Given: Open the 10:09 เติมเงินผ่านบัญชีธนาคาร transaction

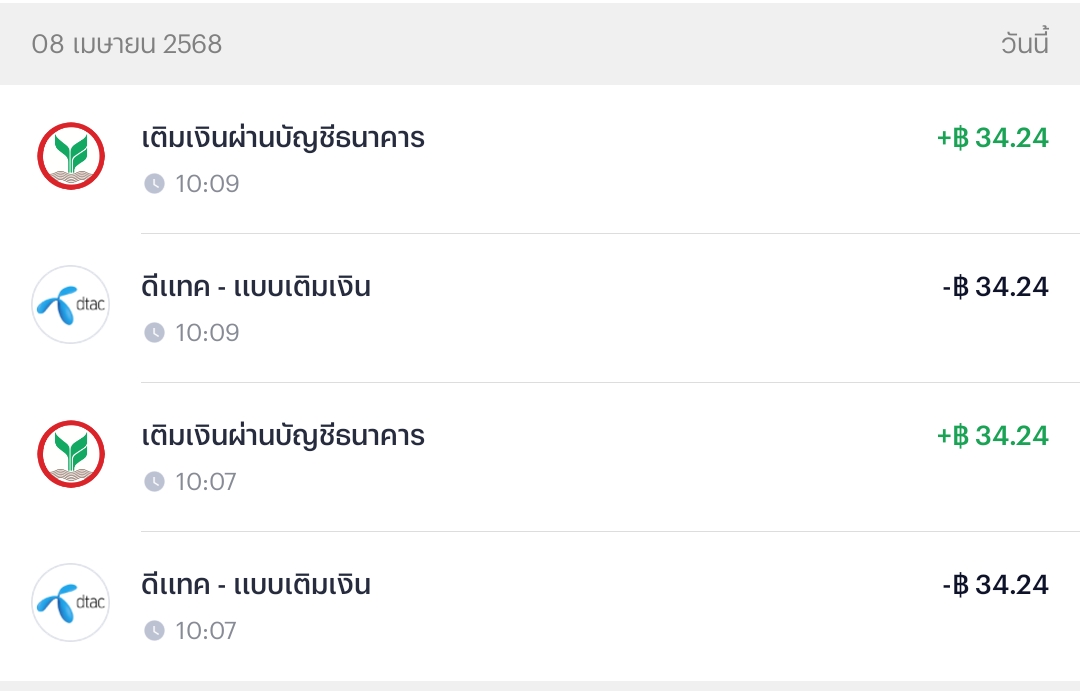Looking at the screenshot, I should point(540,159).
